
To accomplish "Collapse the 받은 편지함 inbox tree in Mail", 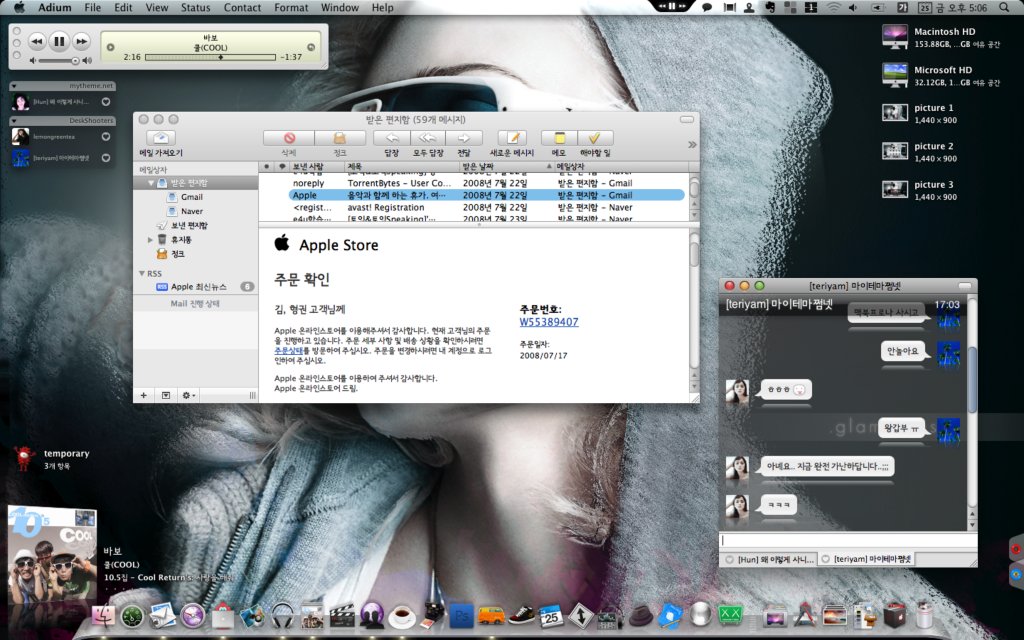I will point(152,183).
